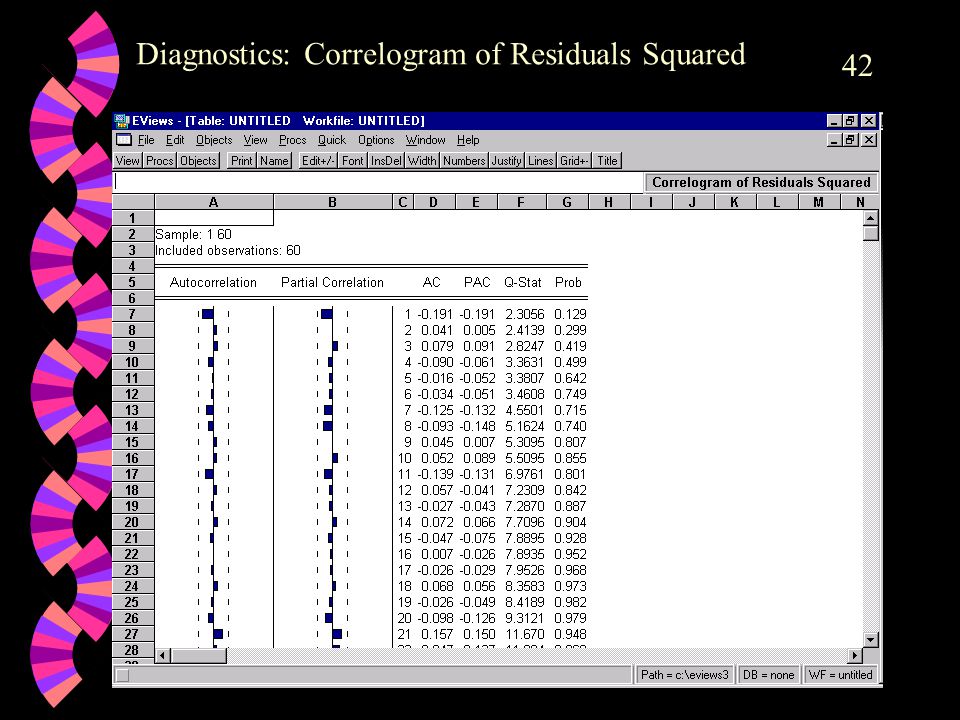Click 'Included observations: 60' text
960x720 pixels.
tap(228, 250)
